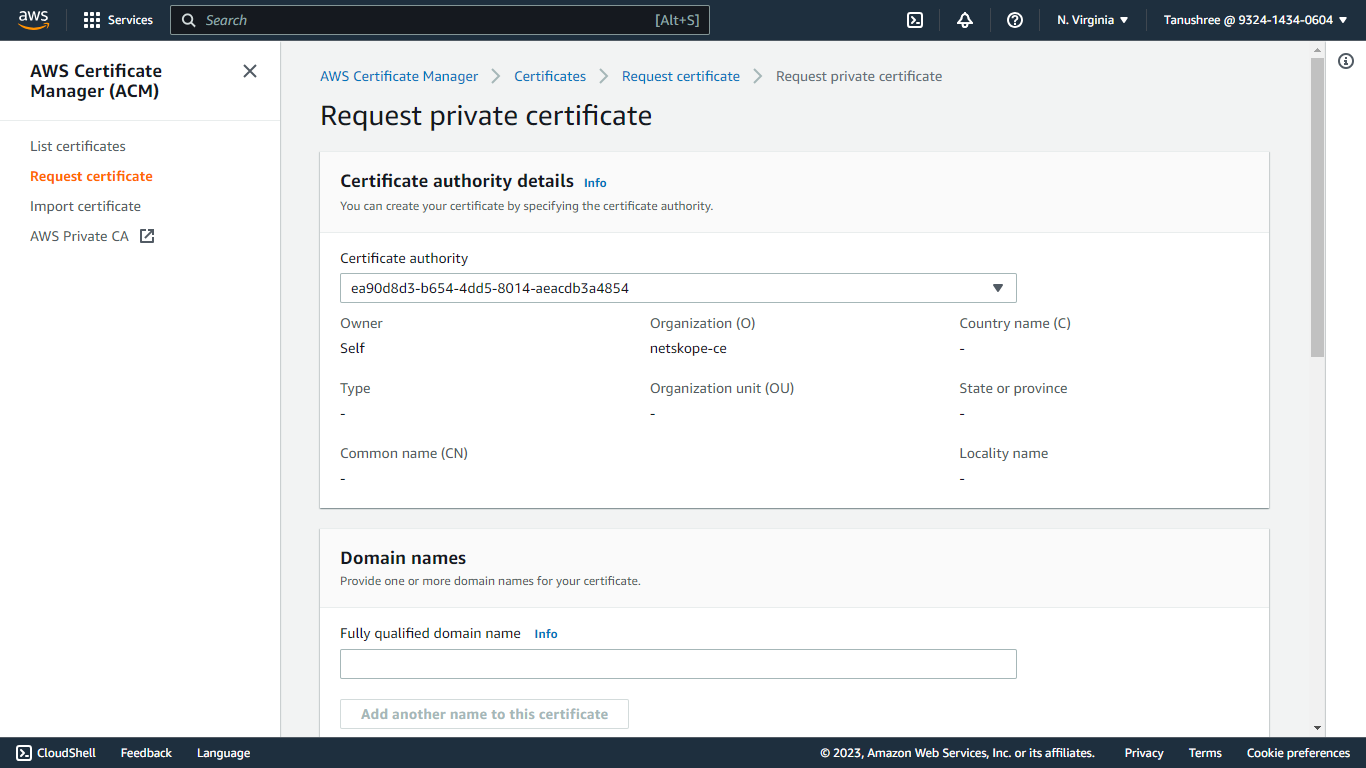Select Request certificate in sidebar
Screen dimensions: 1366x768
point(91,176)
